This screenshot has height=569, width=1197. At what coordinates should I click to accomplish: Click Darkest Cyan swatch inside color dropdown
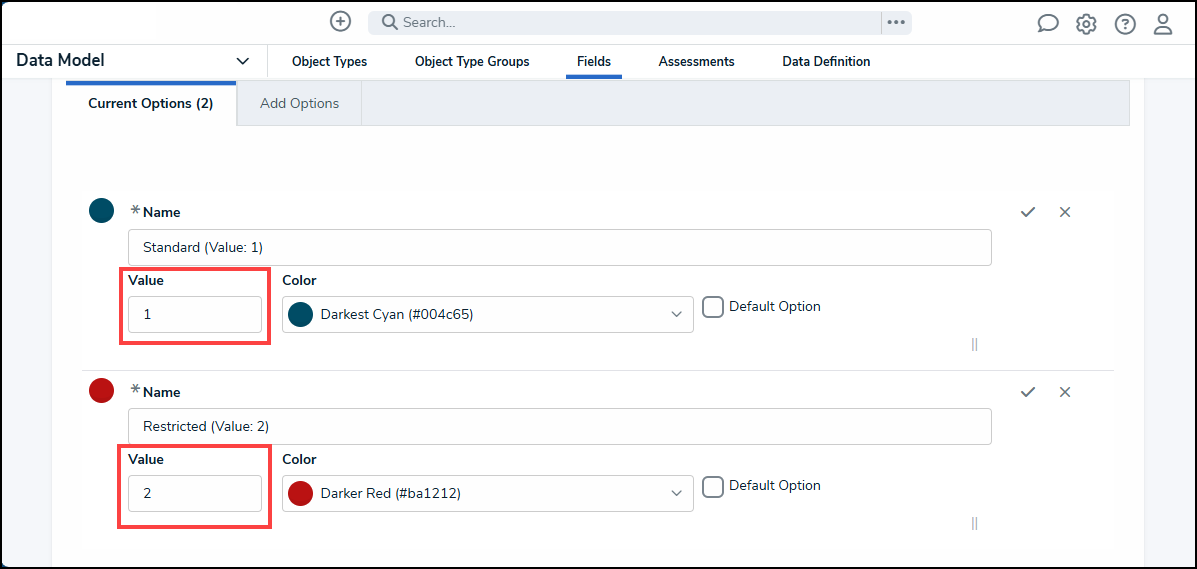click(301, 314)
